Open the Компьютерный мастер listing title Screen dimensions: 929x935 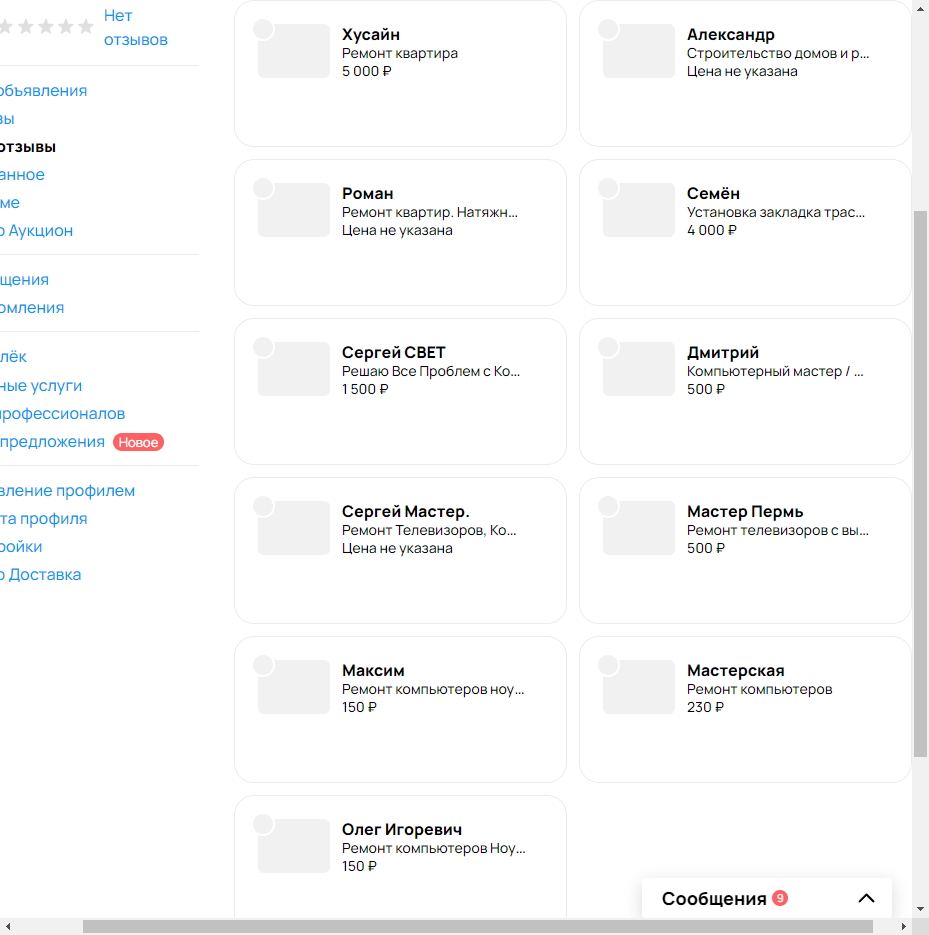(775, 371)
